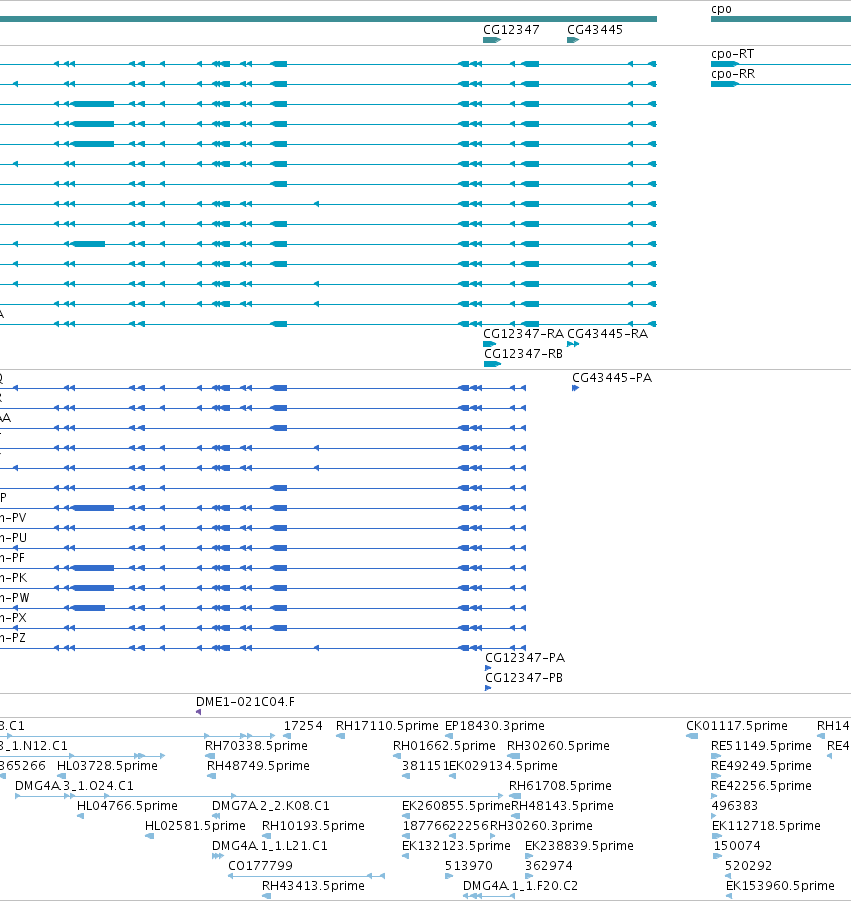Open CK01117.5prime EST label
851x901 pixels.
pyautogui.click(x=737, y=726)
